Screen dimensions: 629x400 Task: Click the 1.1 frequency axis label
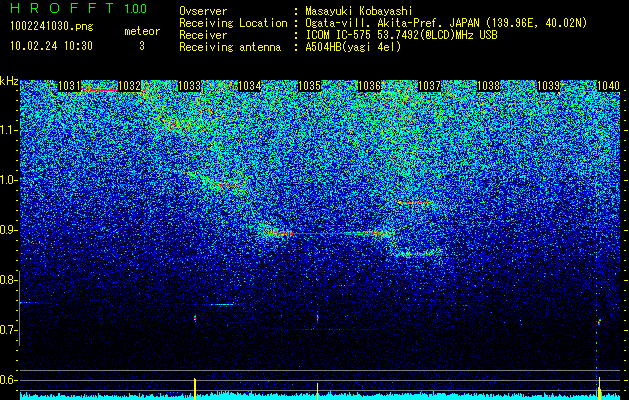tap(9, 130)
